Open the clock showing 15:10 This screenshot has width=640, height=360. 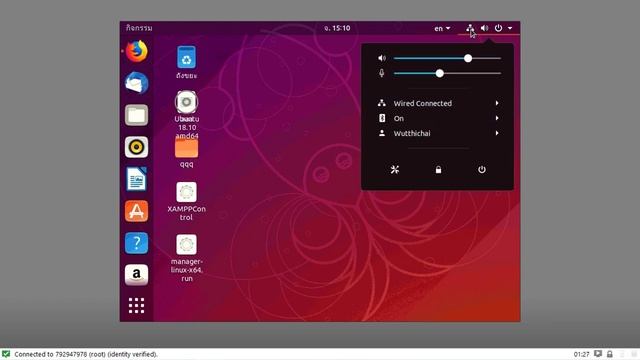[337, 28]
